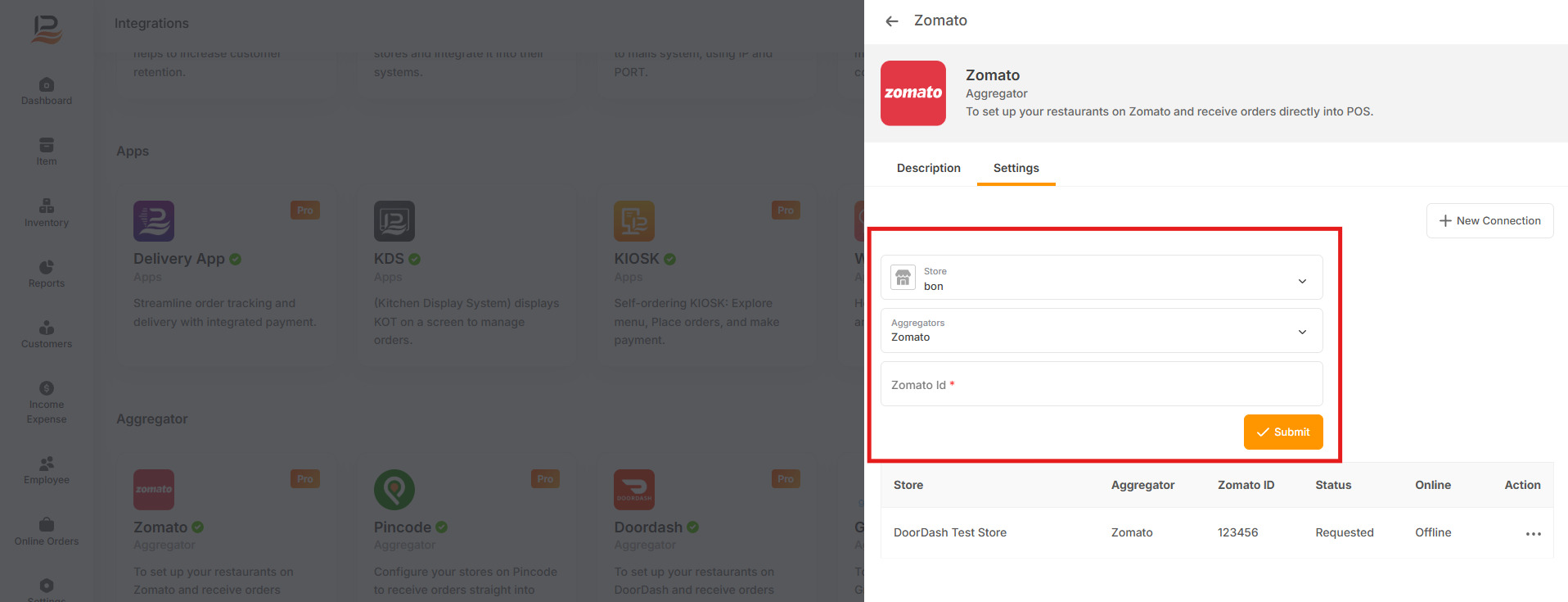Click the Requested status cell

pyautogui.click(x=1345, y=532)
